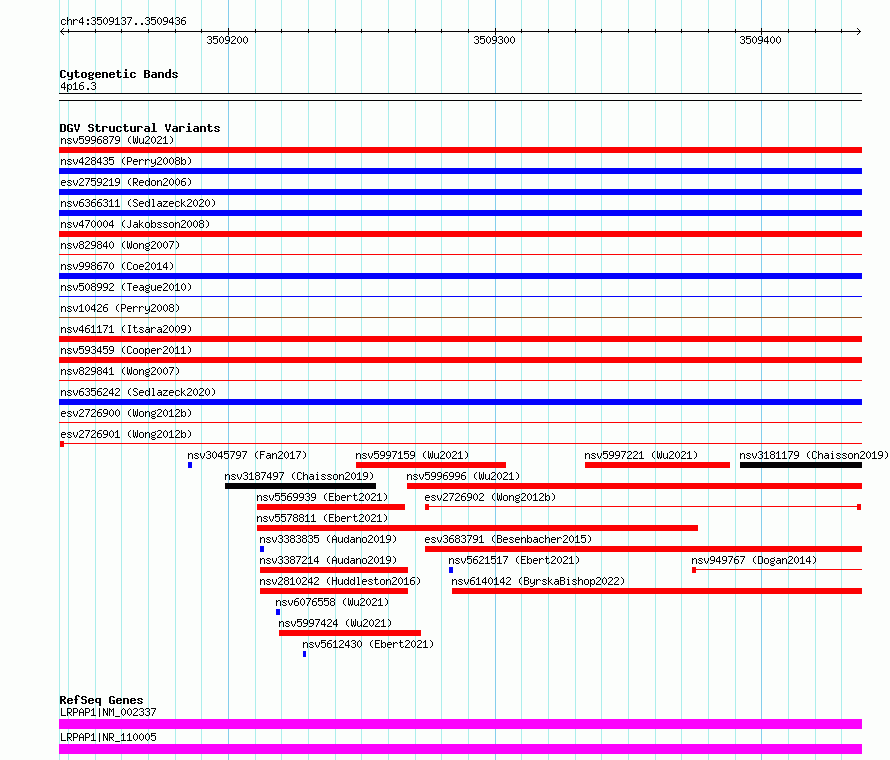Click nsv593459 (Cooper2011) label
This screenshot has height=760, width=890.
click(126, 350)
